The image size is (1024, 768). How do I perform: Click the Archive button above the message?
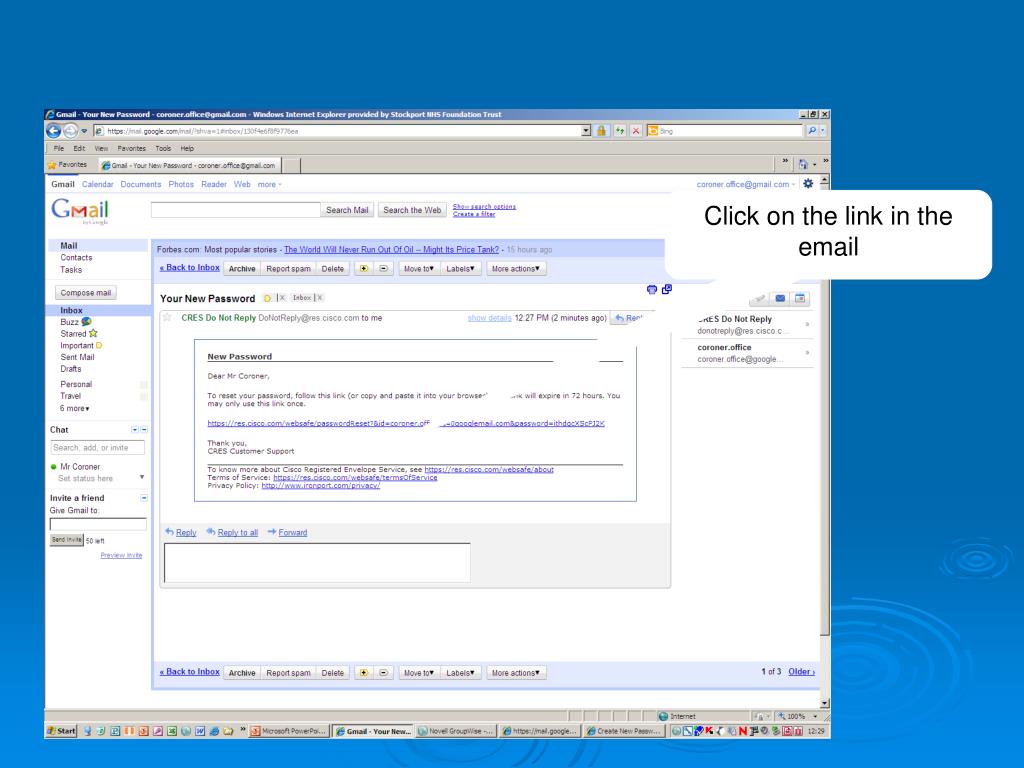click(x=242, y=268)
